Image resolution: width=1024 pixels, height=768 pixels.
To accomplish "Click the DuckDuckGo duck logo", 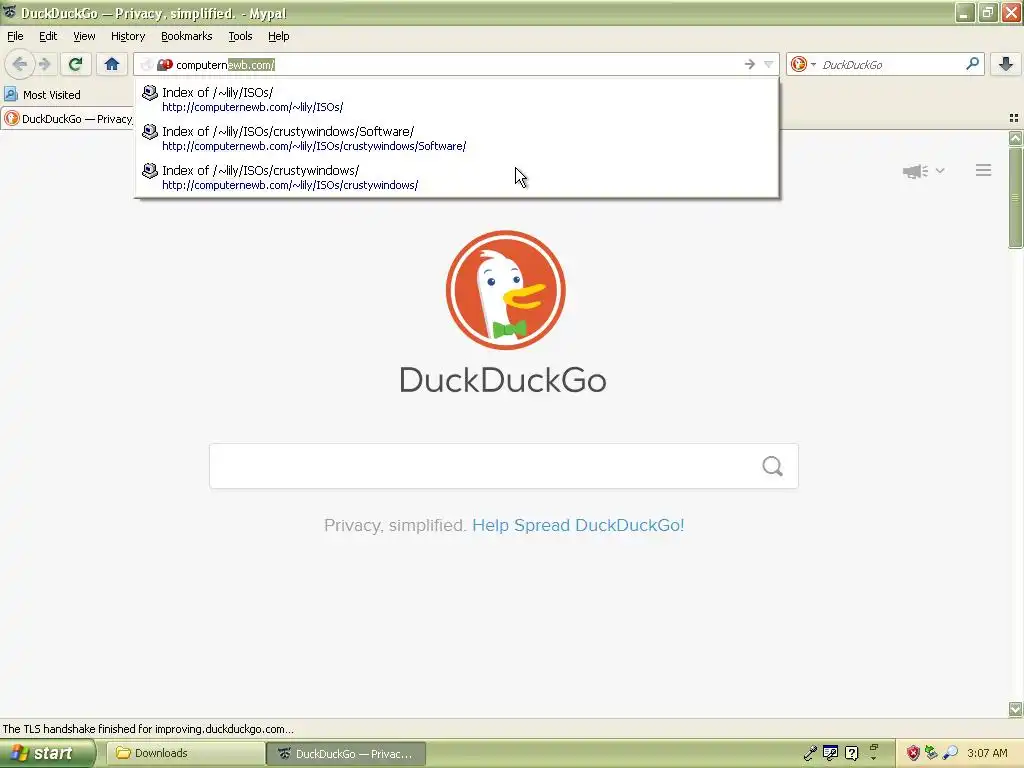I will coord(505,290).
